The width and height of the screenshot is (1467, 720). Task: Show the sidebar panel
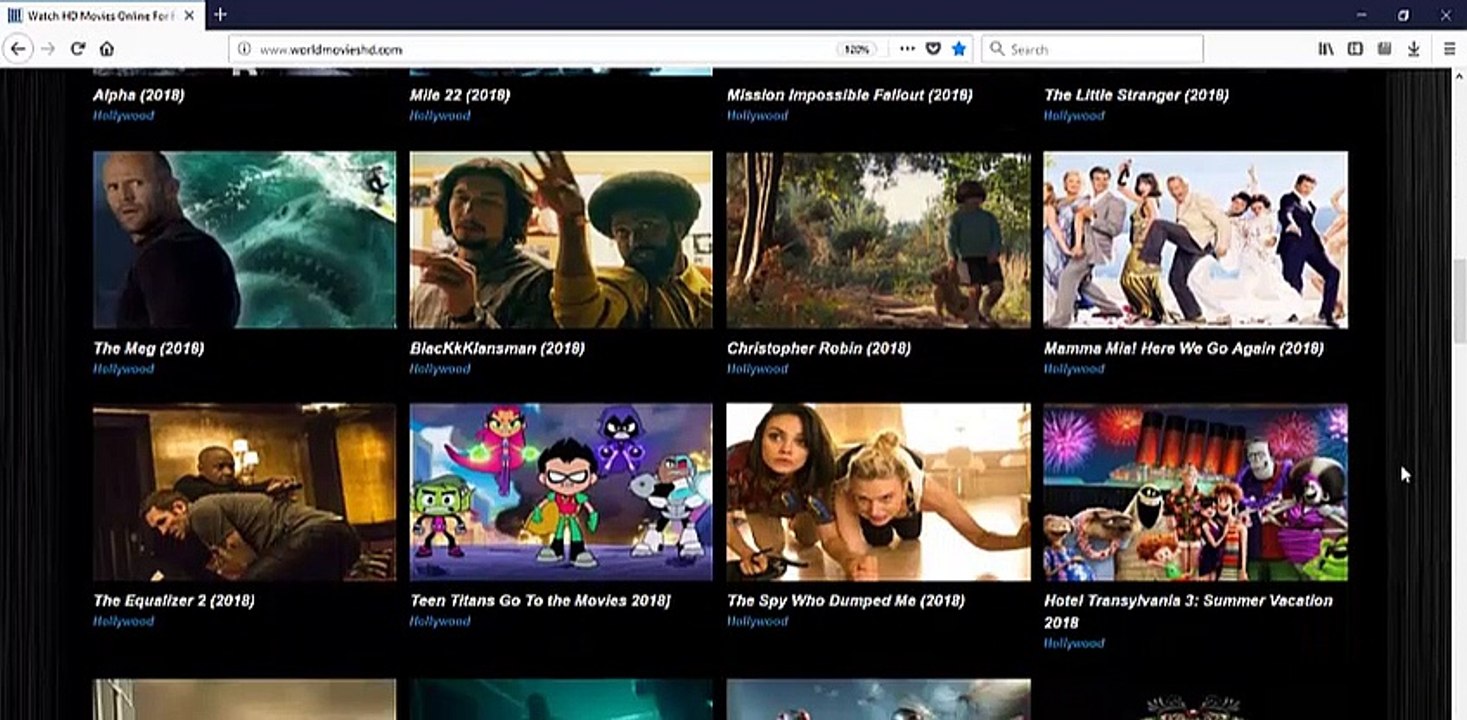pos(1355,49)
